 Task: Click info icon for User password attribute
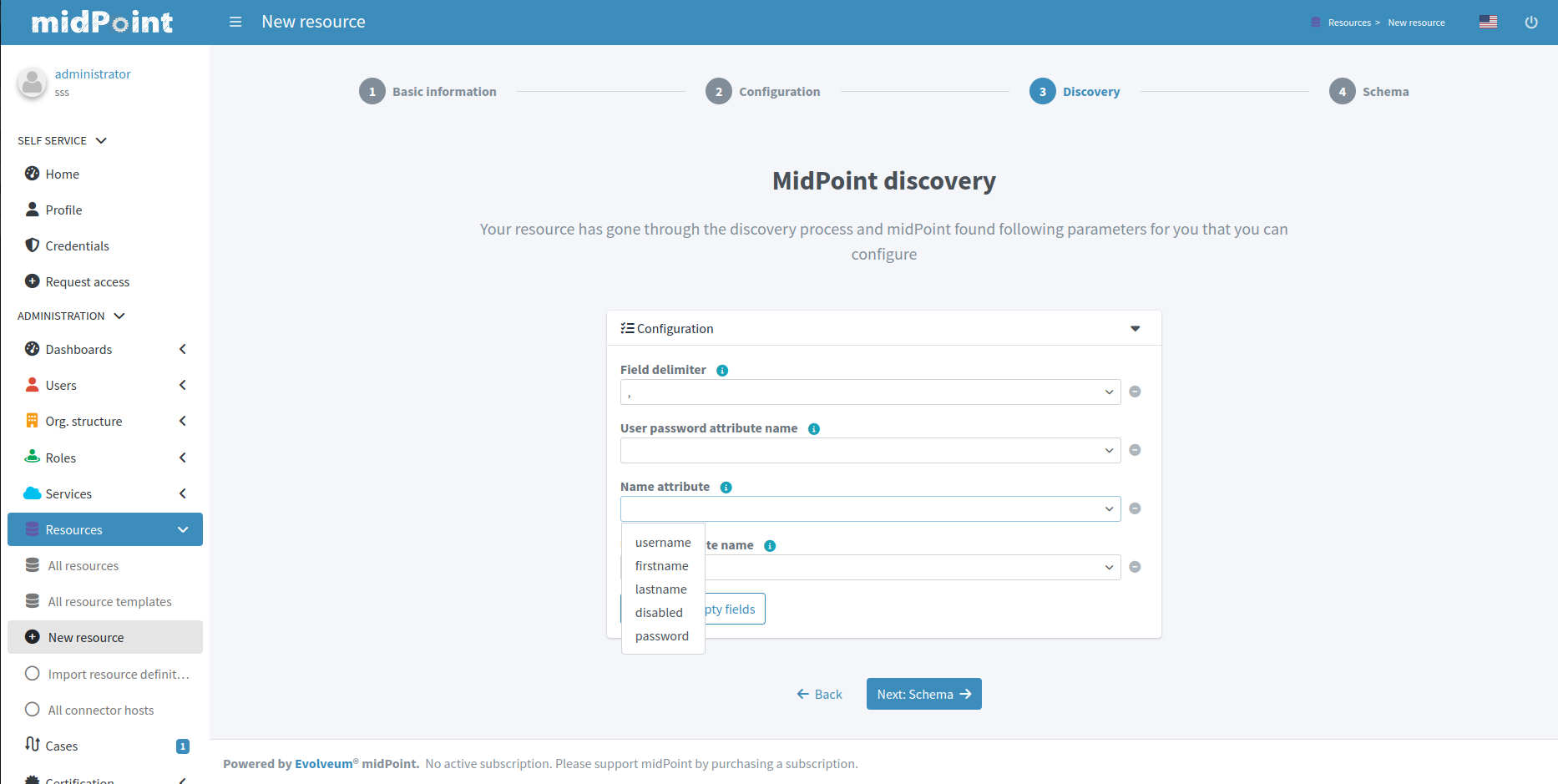pos(813,429)
